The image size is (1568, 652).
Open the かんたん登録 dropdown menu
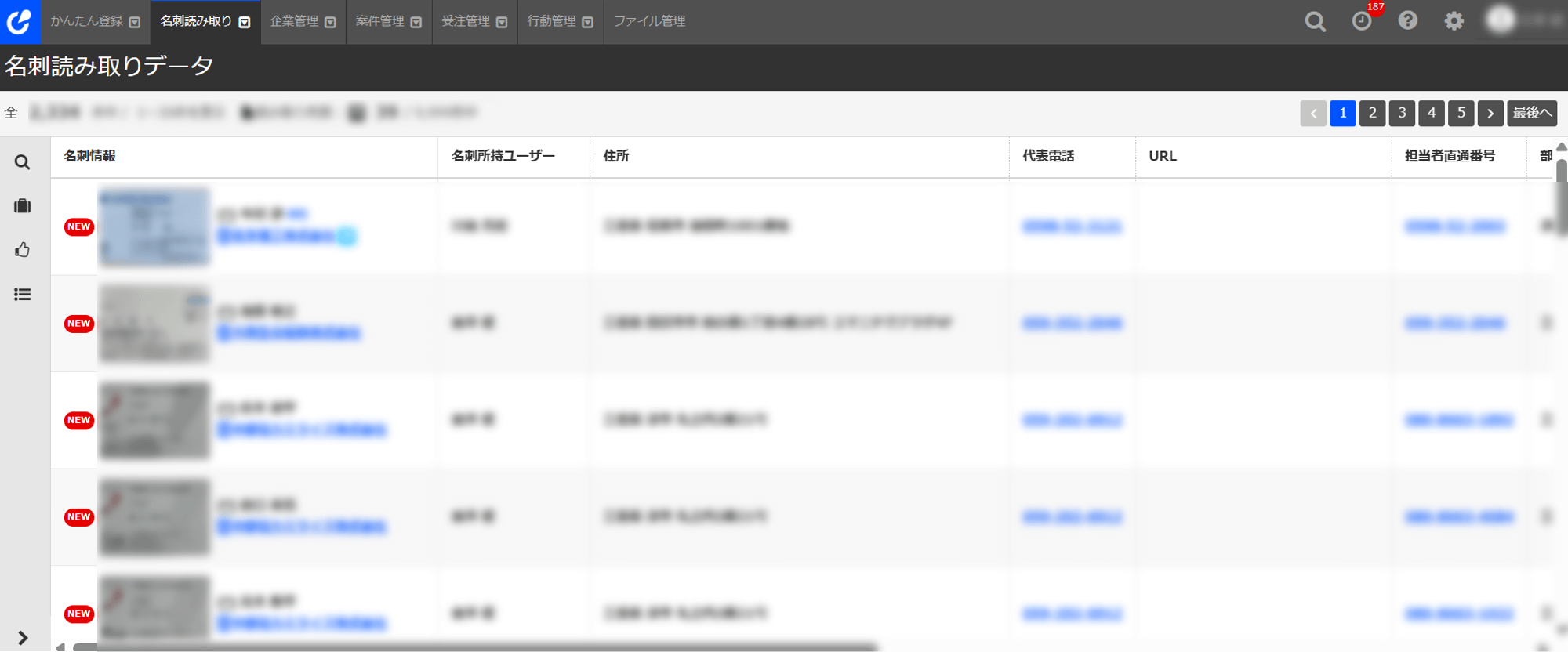95,21
